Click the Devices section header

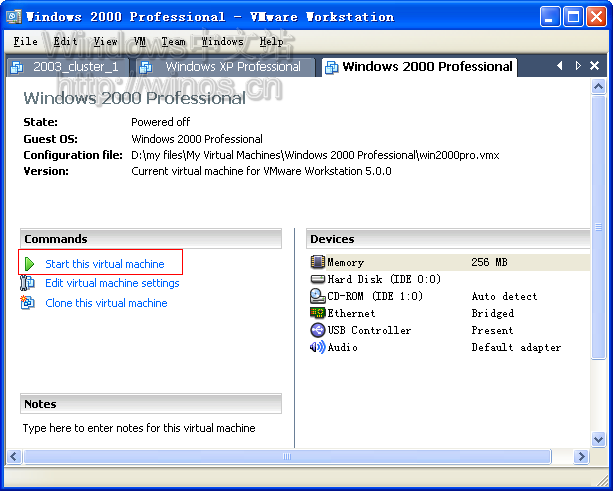tap(448, 239)
